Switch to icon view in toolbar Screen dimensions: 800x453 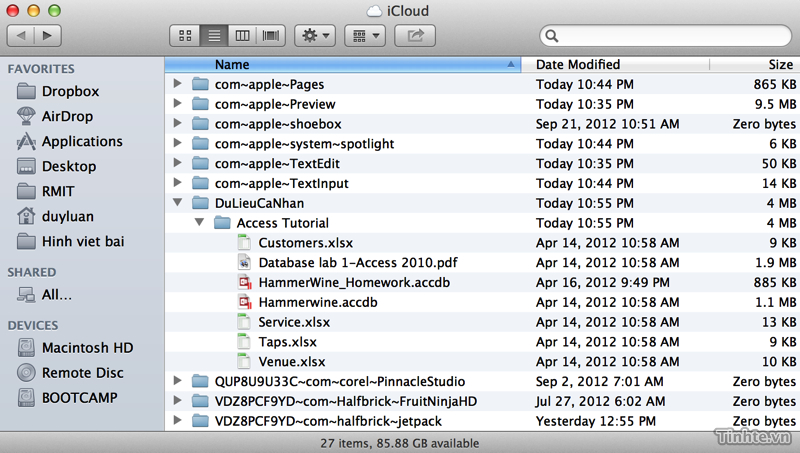tap(185, 36)
